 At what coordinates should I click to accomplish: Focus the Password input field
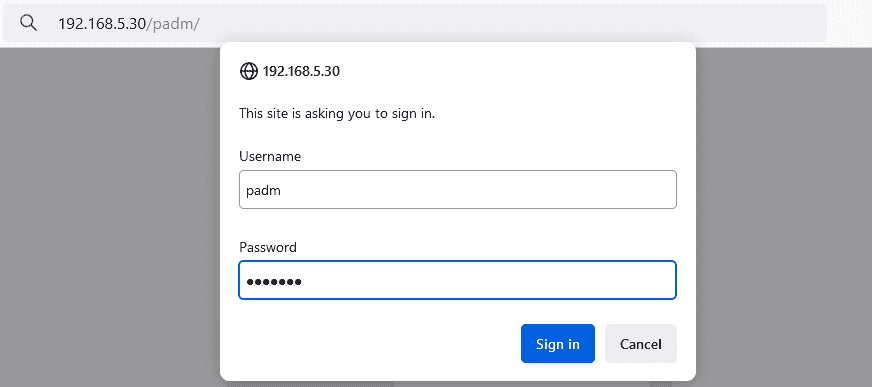pyautogui.click(x=458, y=280)
